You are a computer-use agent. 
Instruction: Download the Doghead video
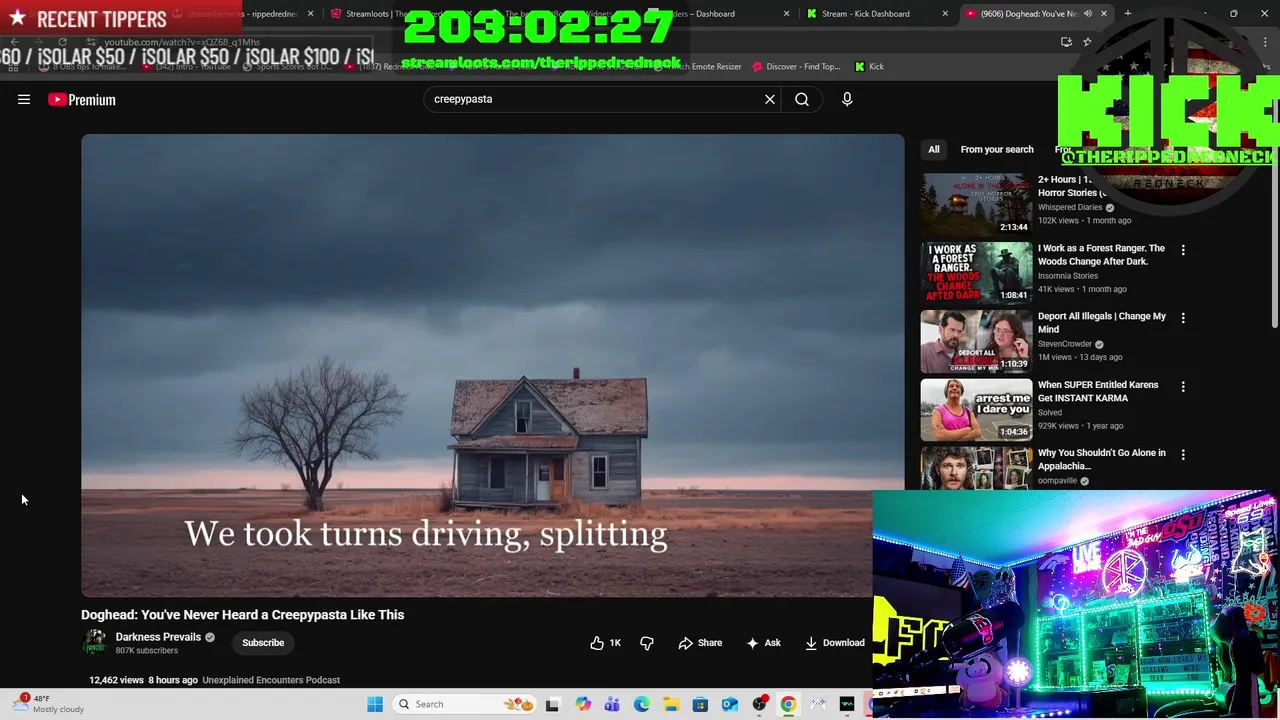point(835,643)
